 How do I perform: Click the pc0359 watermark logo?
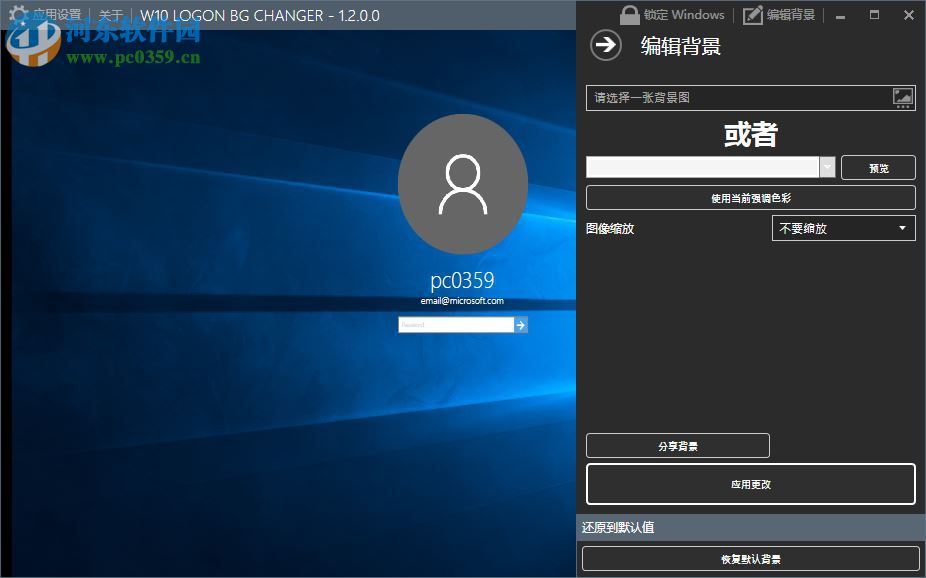[33, 44]
